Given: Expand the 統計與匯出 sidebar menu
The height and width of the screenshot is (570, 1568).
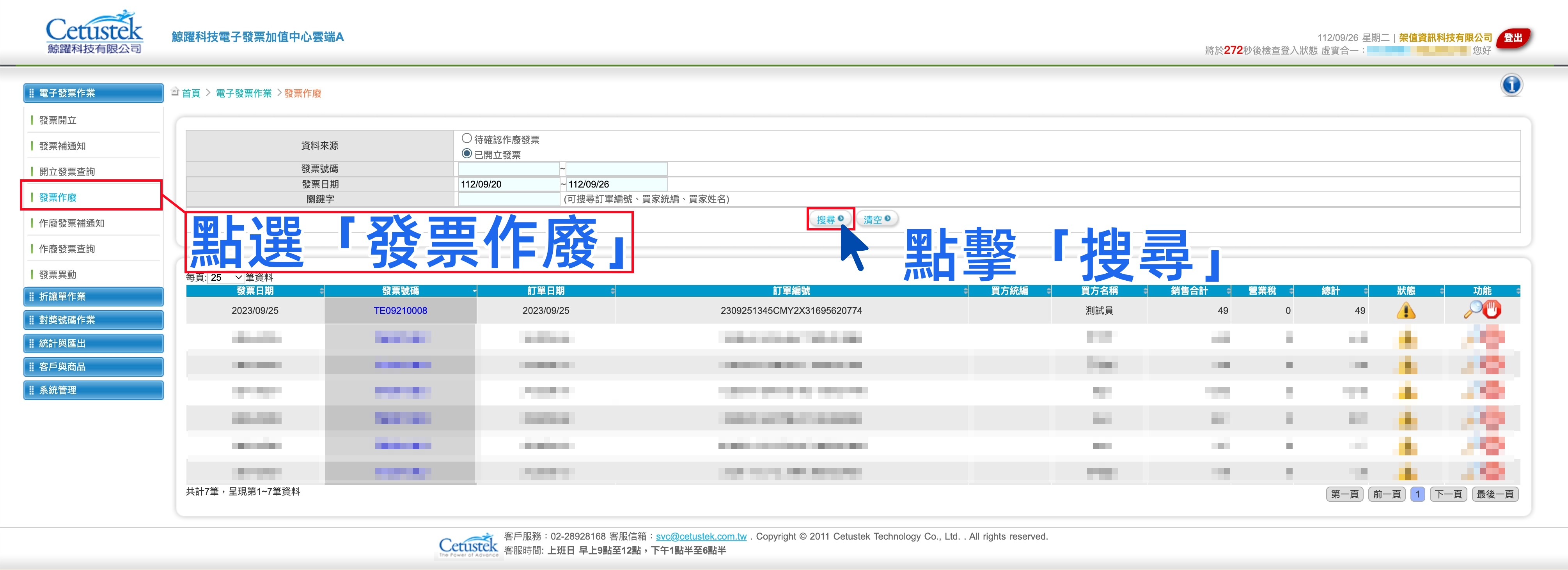Looking at the screenshot, I should point(94,343).
